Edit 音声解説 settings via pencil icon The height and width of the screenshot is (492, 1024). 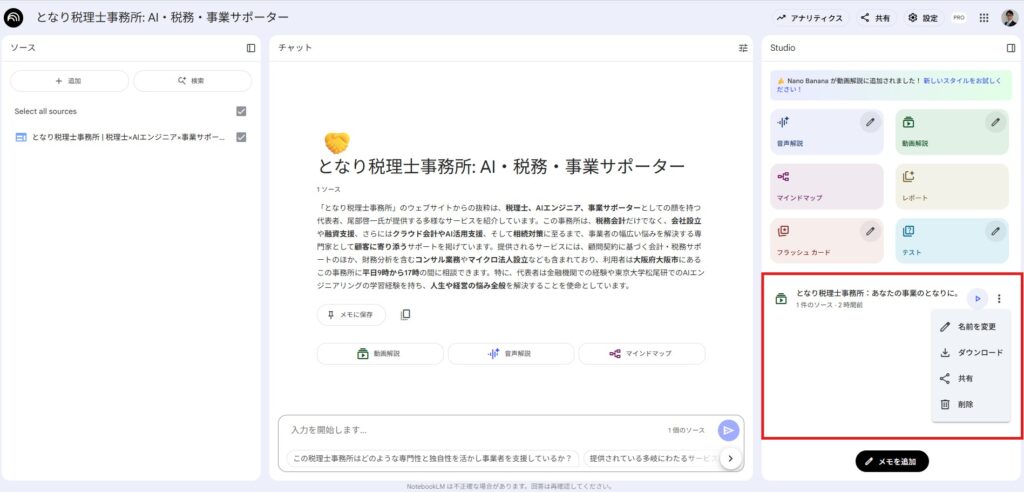pos(870,122)
